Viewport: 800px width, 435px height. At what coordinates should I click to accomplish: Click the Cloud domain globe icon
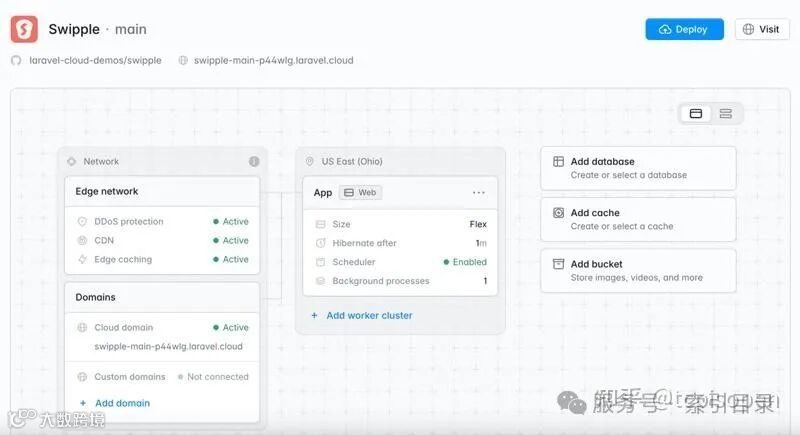click(x=82, y=327)
